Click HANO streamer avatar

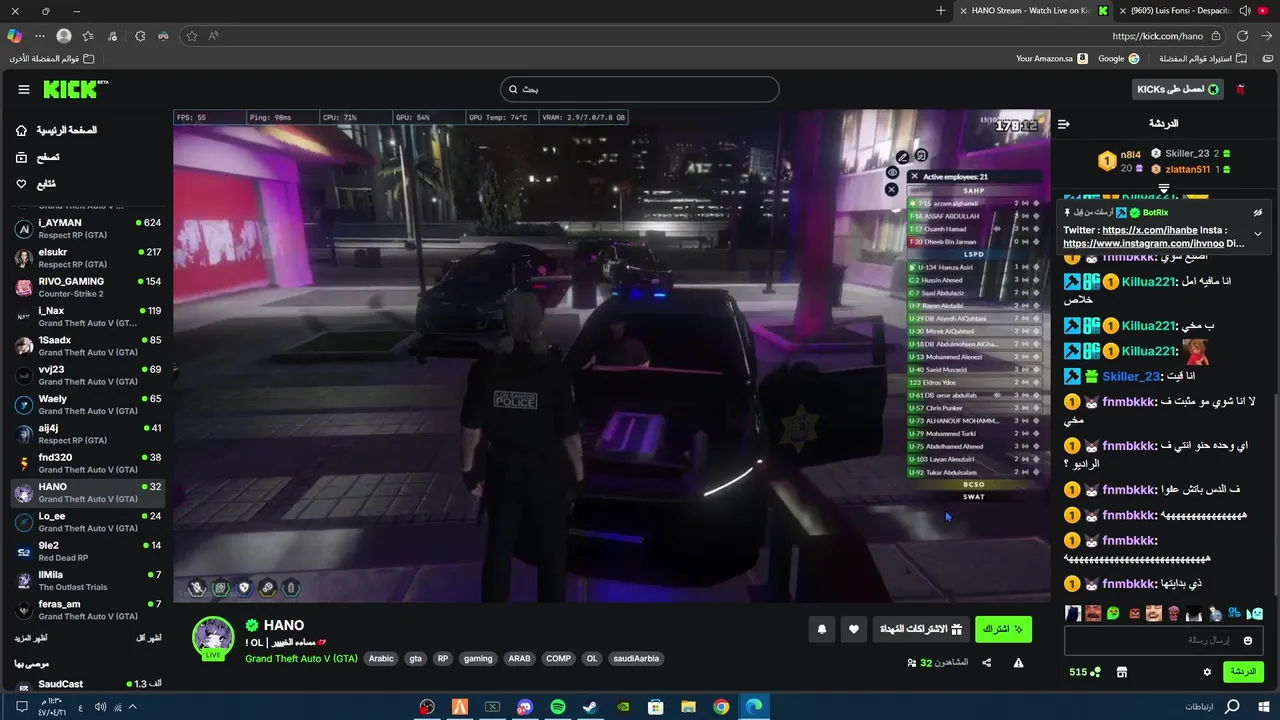pos(213,638)
